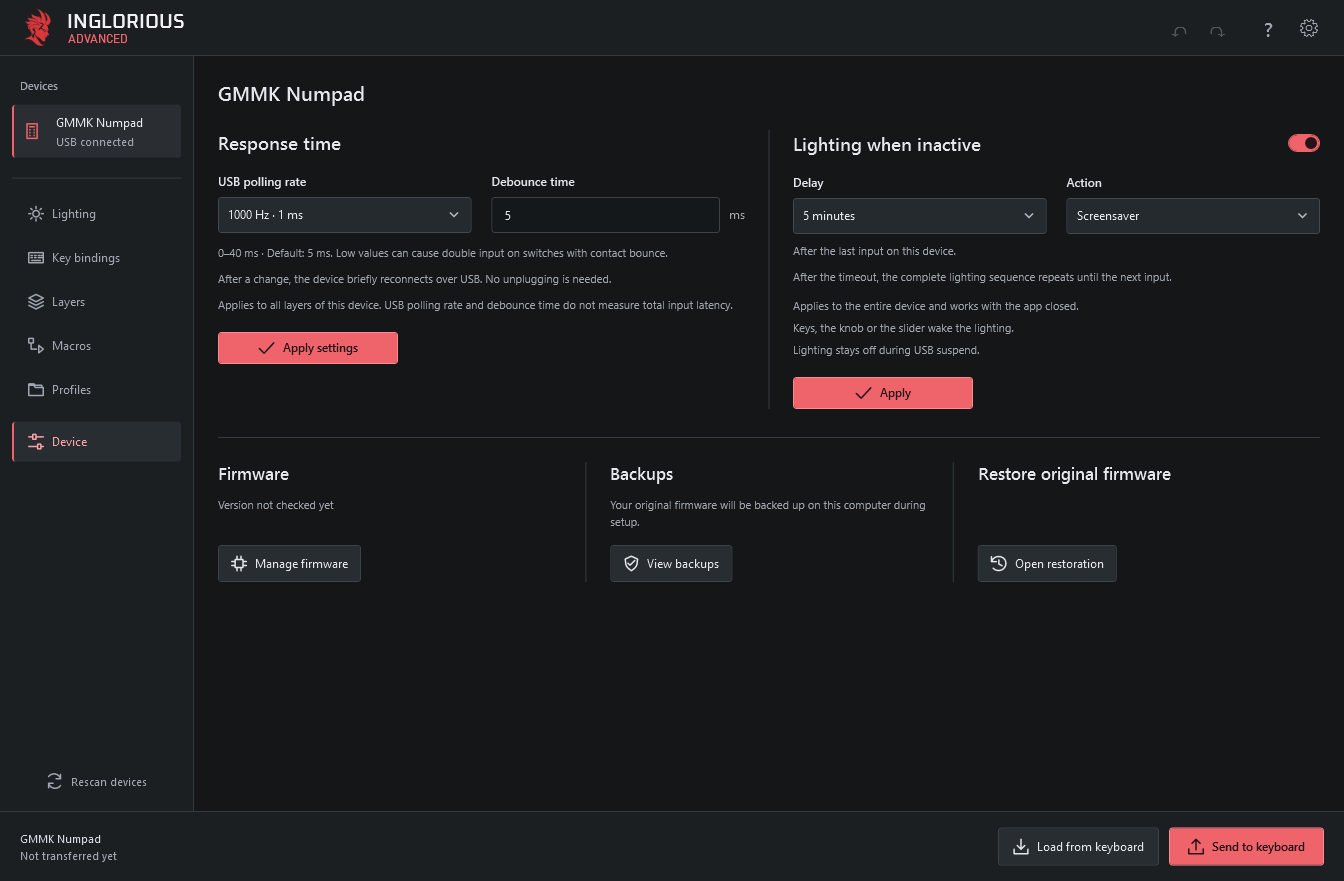This screenshot has height=881, width=1344.
Task: Click the history icon on Open restoration
Action: [999, 564]
